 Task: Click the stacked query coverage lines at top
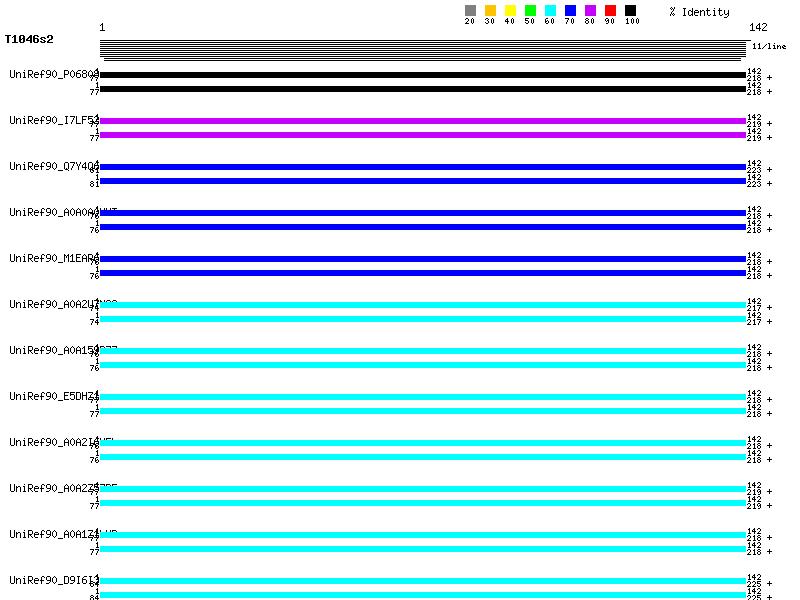[x=423, y=50]
